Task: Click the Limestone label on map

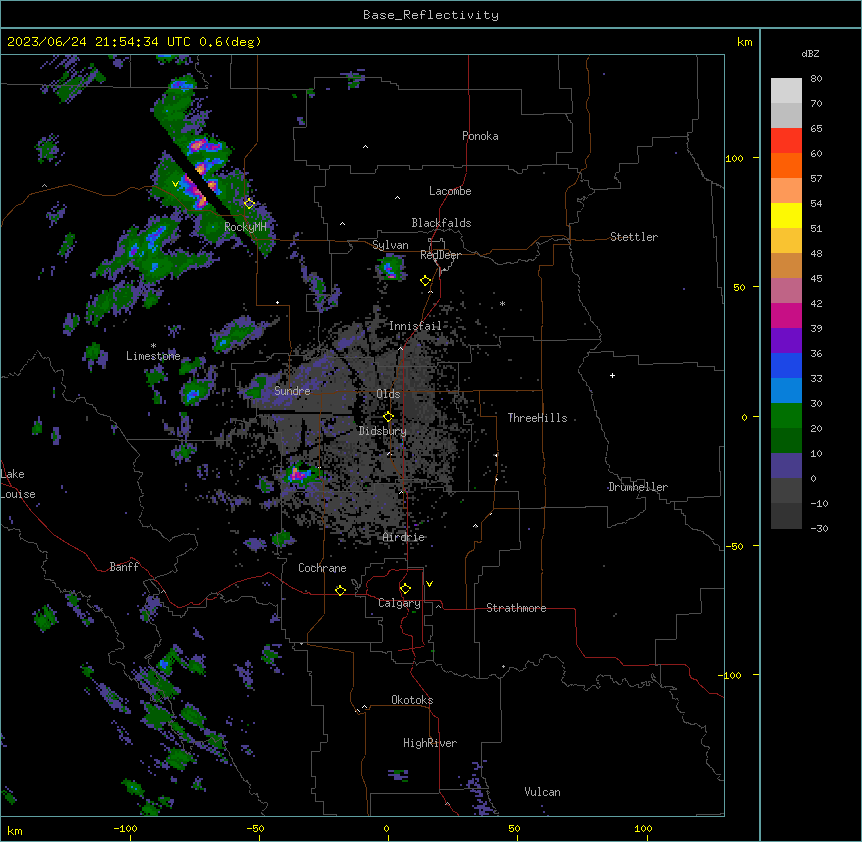Action: tap(153, 356)
